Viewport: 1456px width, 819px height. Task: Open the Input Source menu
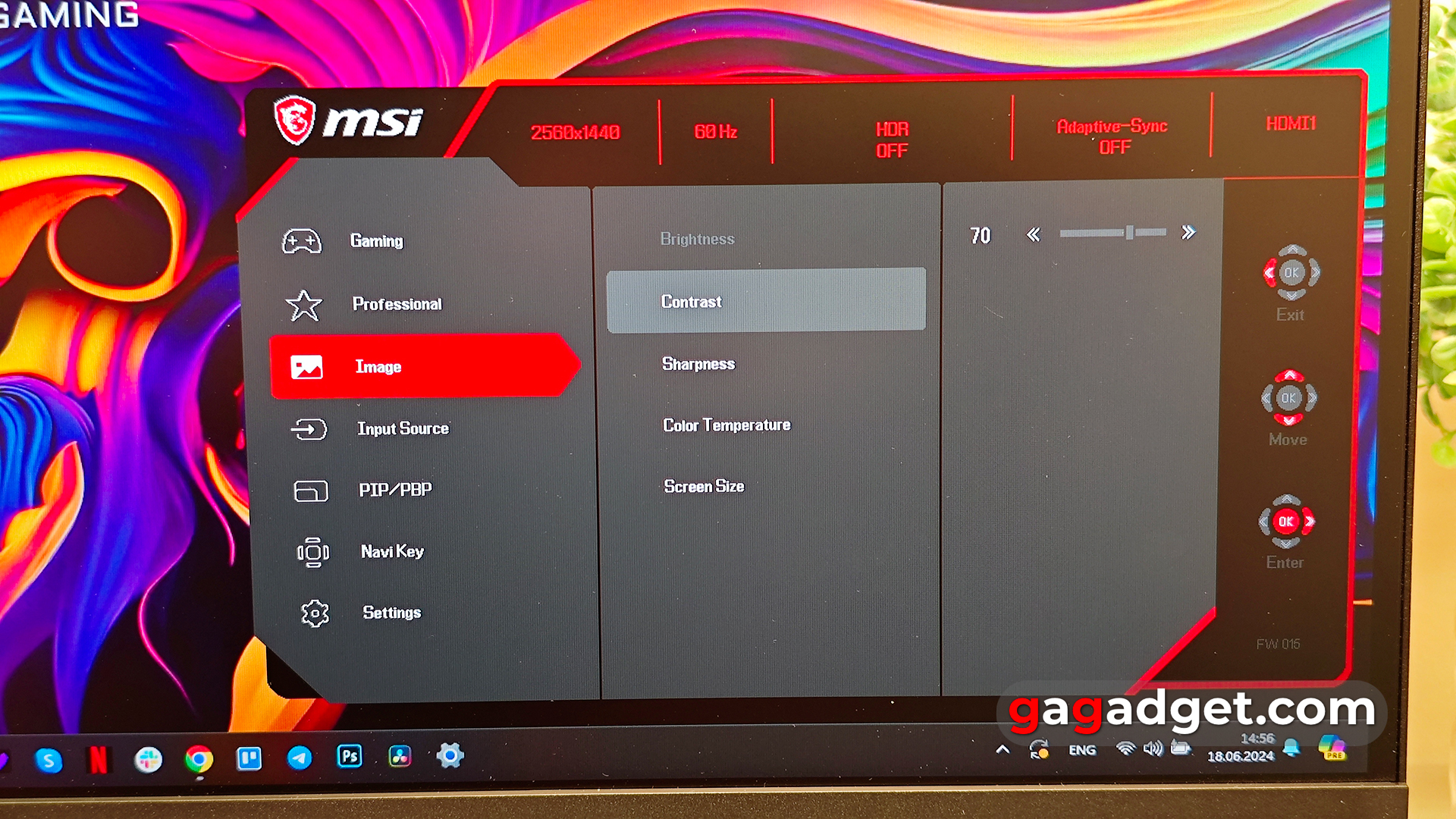tap(403, 429)
